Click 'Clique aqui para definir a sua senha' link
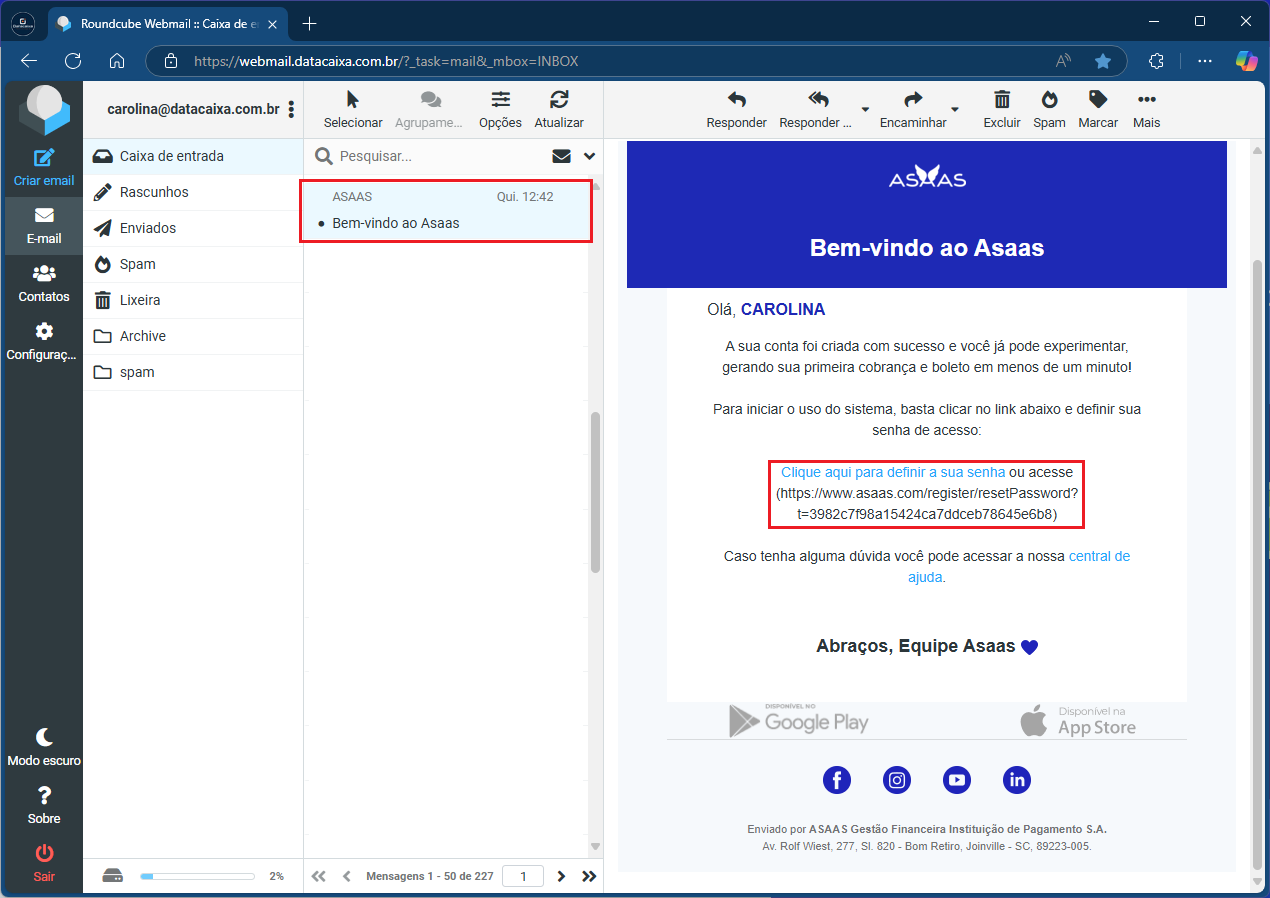The height and width of the screenshot is (898, 1270). point(892,472)
